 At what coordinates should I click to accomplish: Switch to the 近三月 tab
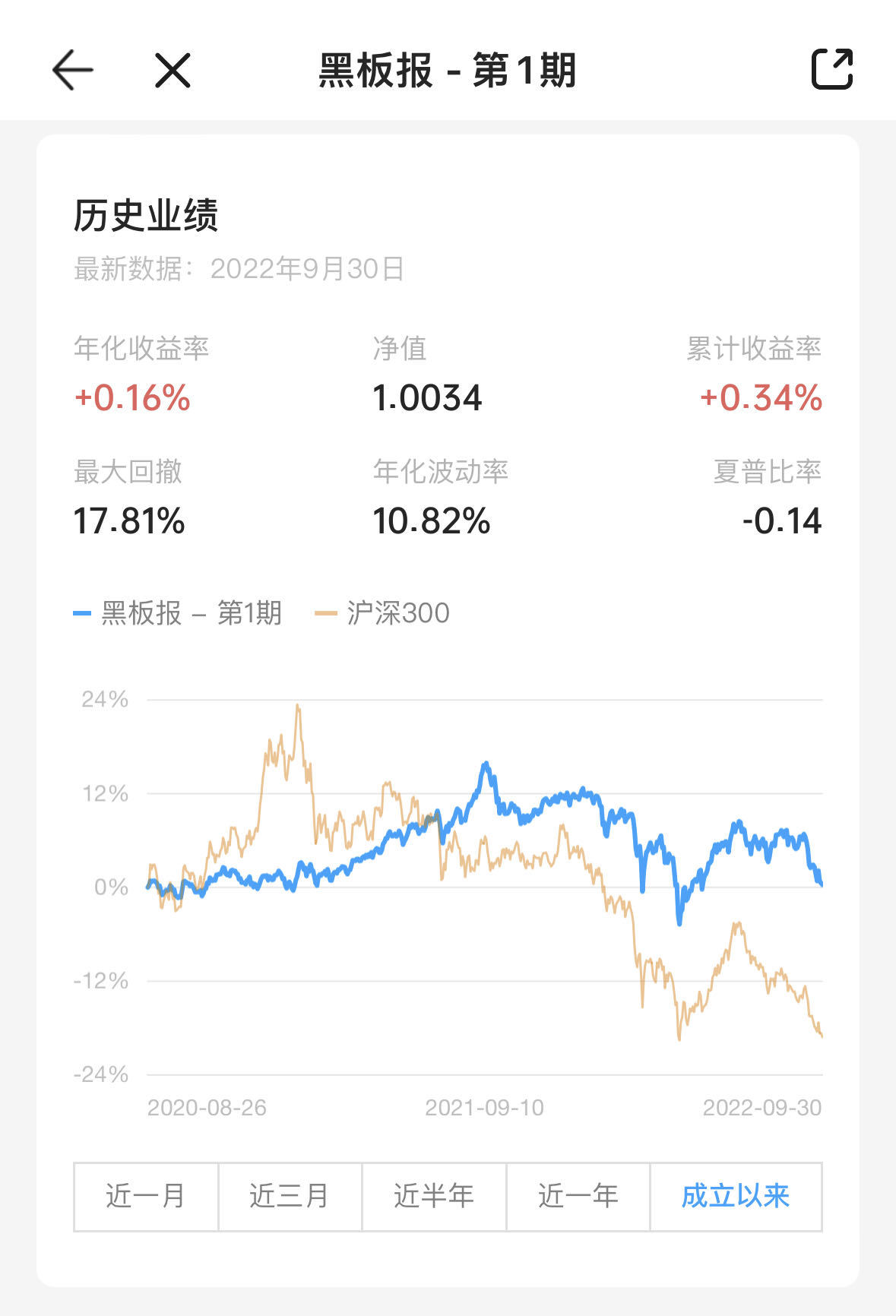point(290,1196)
